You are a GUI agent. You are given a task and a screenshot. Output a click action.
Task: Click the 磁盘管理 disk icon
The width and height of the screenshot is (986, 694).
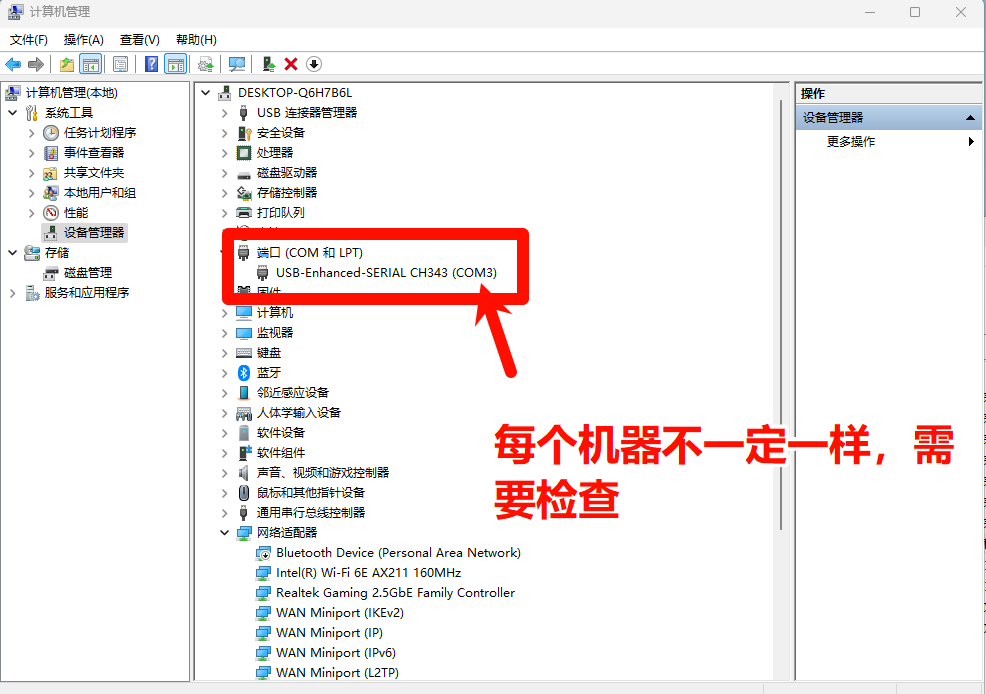[51, 273]
